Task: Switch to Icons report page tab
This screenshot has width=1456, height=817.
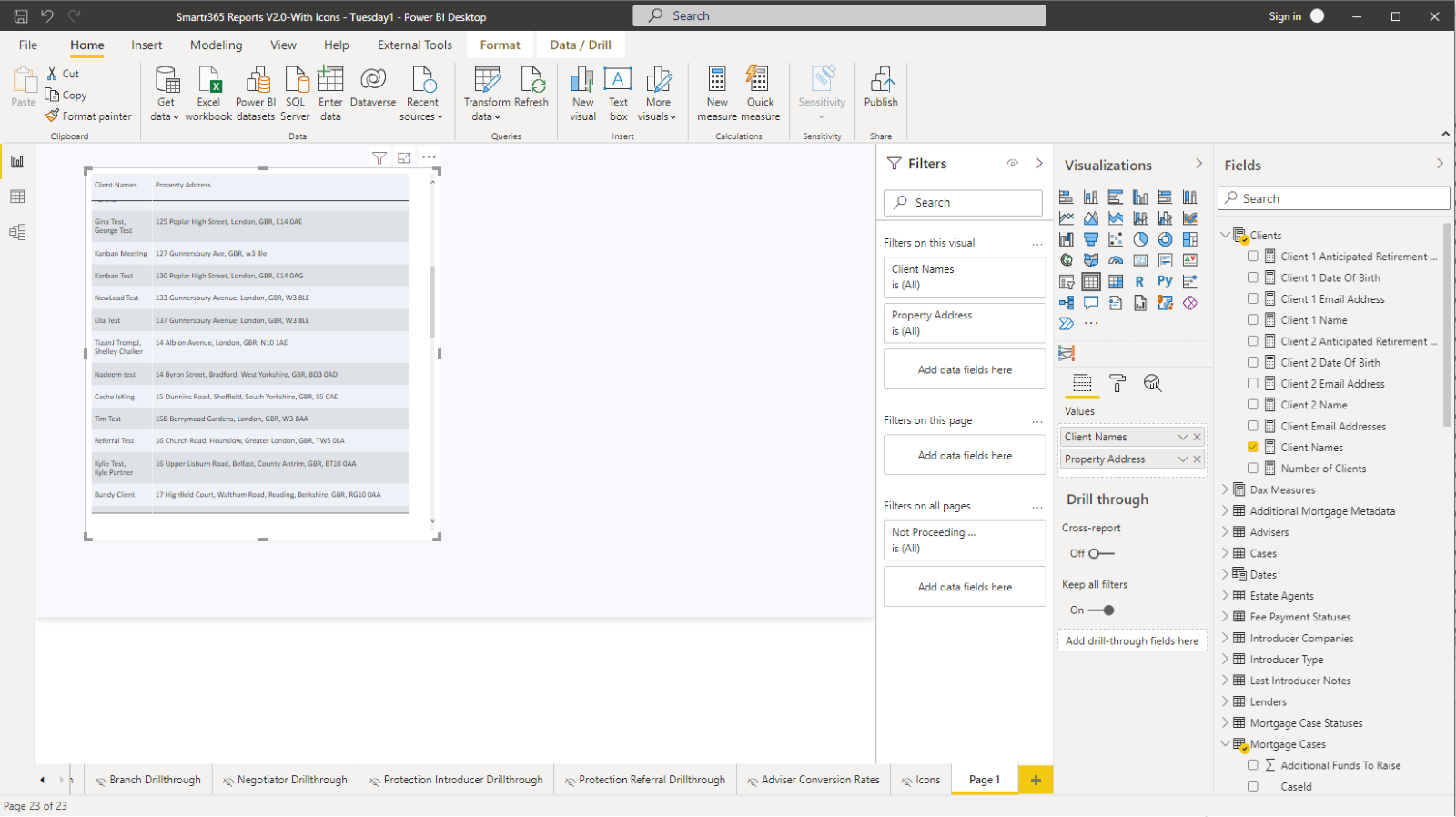Action: click(921, 780)
